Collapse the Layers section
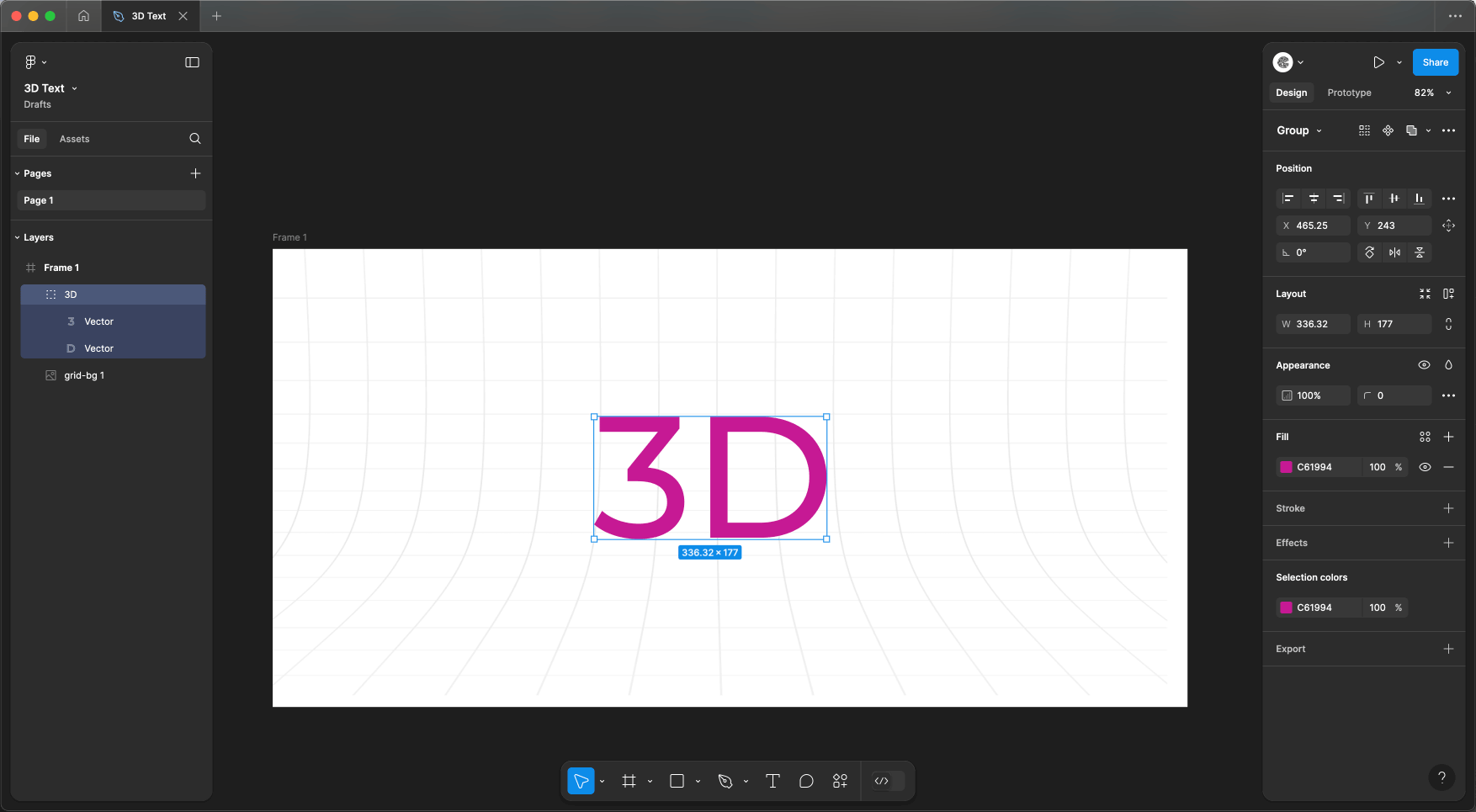This screenshot has height=812, width=1476. pos(18,237)
